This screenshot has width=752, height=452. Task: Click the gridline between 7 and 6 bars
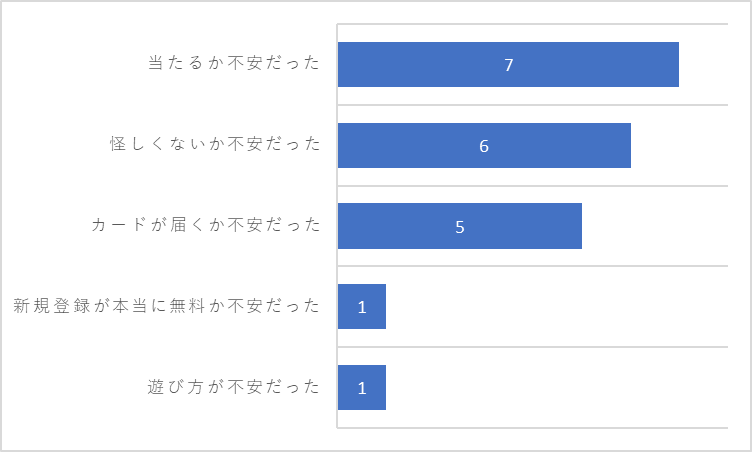[532, 105]
